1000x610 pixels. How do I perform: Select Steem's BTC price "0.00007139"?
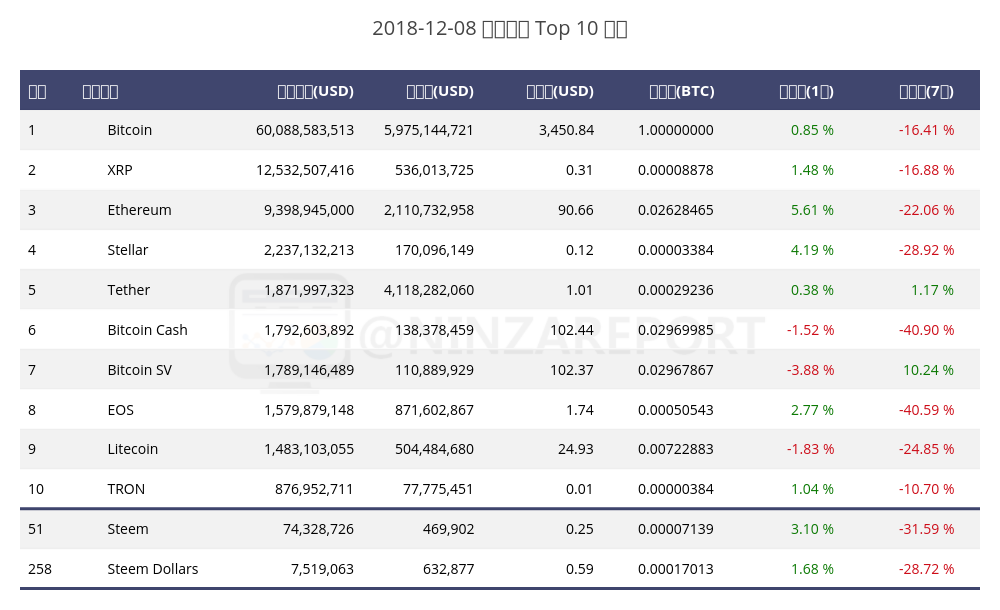coord(675,530)
